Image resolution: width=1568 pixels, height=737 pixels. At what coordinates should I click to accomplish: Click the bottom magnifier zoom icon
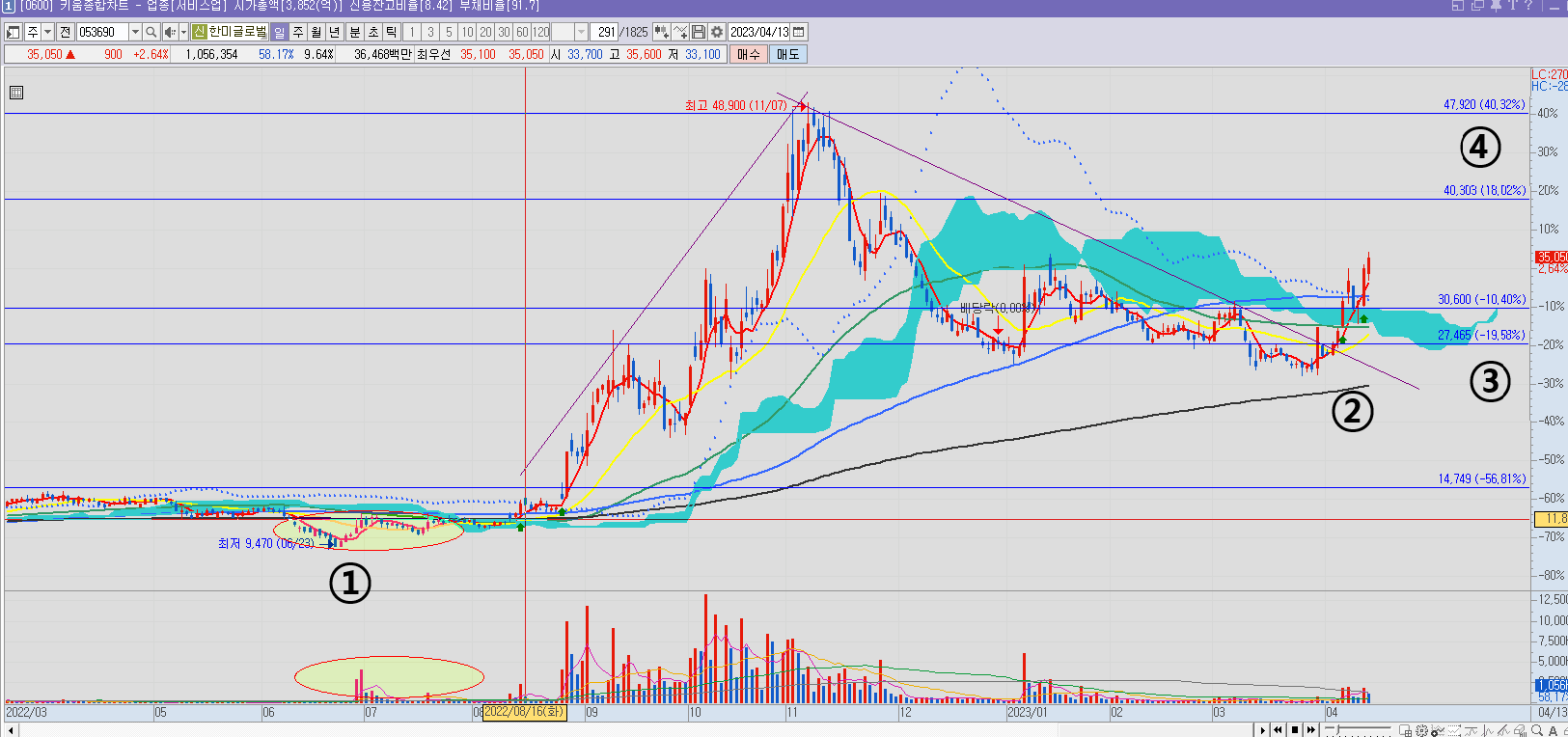[1536, 730]
